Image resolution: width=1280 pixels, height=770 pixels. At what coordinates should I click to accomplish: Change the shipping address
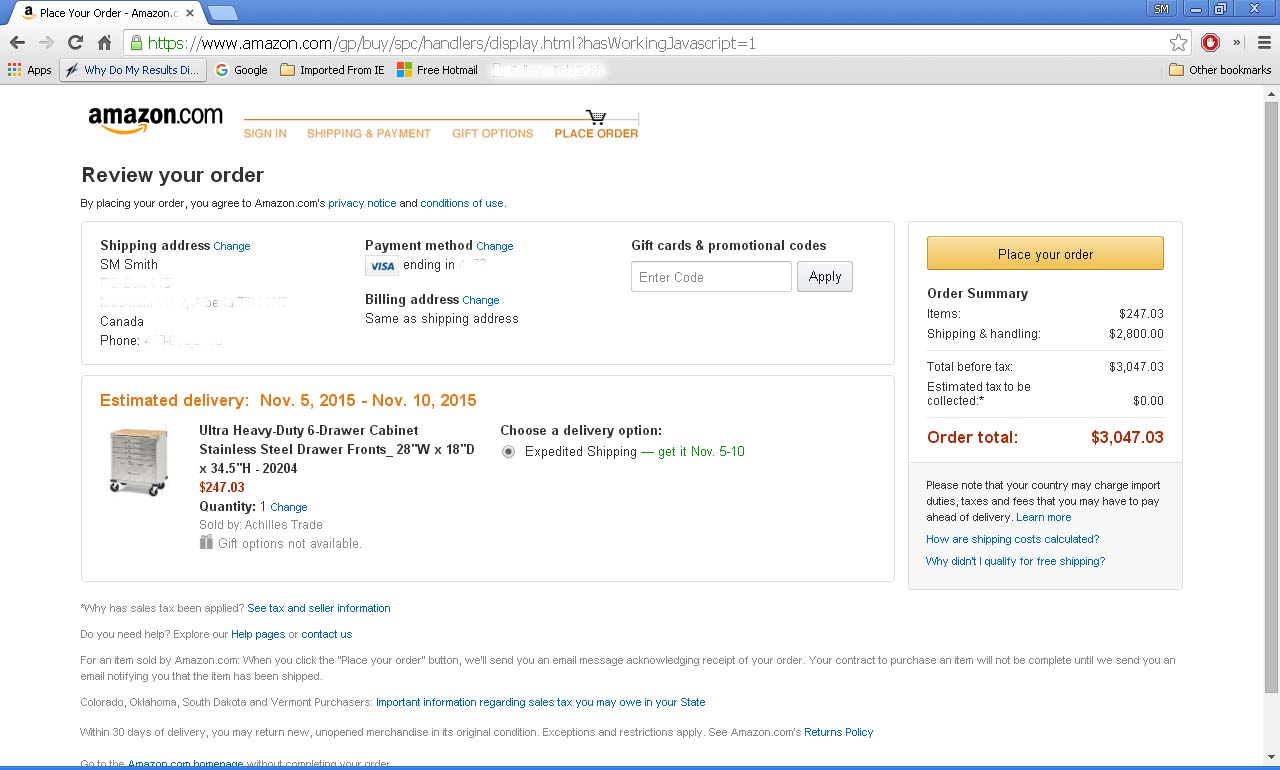[232, 246]
